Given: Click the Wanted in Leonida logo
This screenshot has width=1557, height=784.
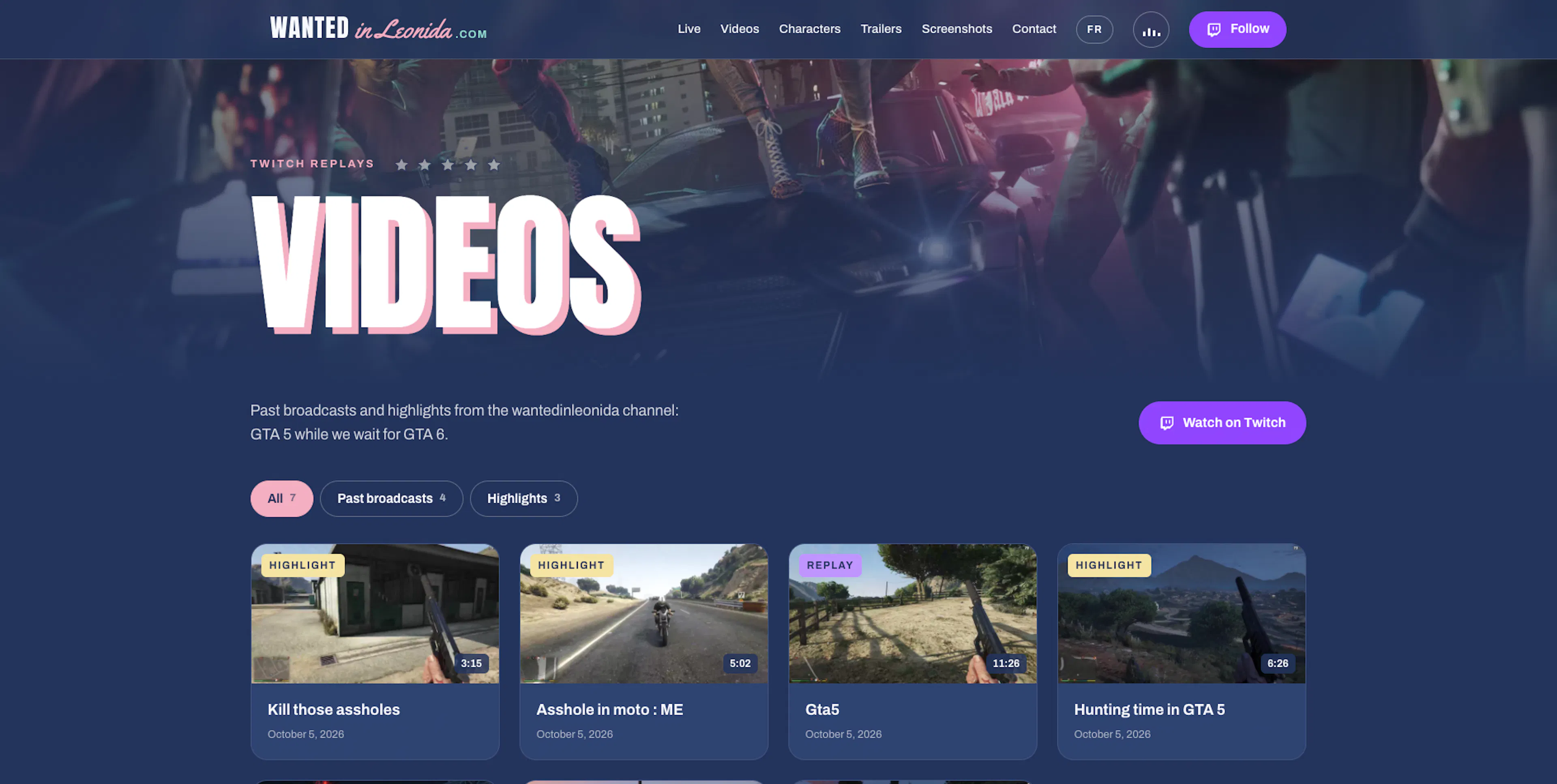Looking at the screenshot, I should pyautogui.click(x=378, y=29).
